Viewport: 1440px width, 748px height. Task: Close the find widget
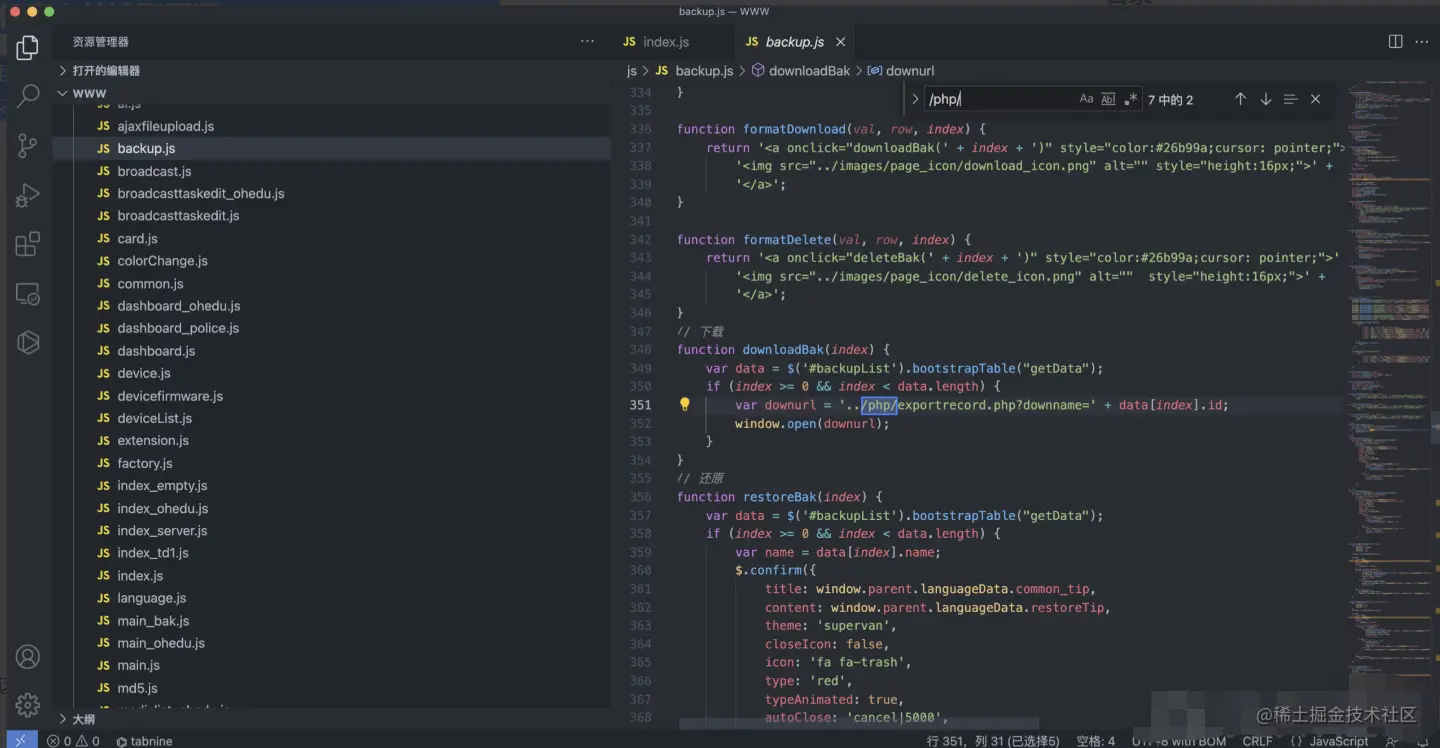pos(1315,99)
